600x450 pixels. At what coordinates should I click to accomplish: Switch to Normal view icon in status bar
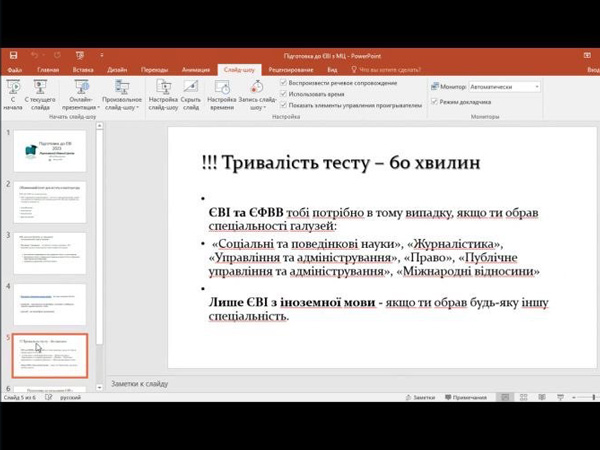pos(504,397)
